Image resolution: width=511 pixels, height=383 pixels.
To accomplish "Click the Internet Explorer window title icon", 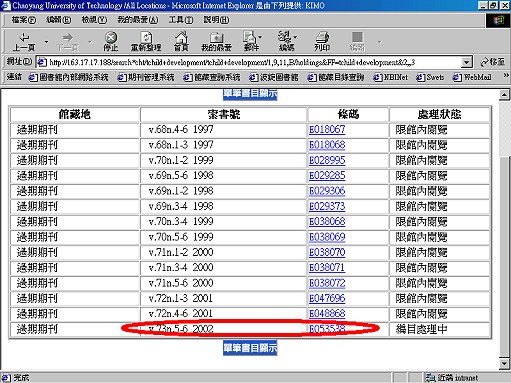I will (6, 5).
